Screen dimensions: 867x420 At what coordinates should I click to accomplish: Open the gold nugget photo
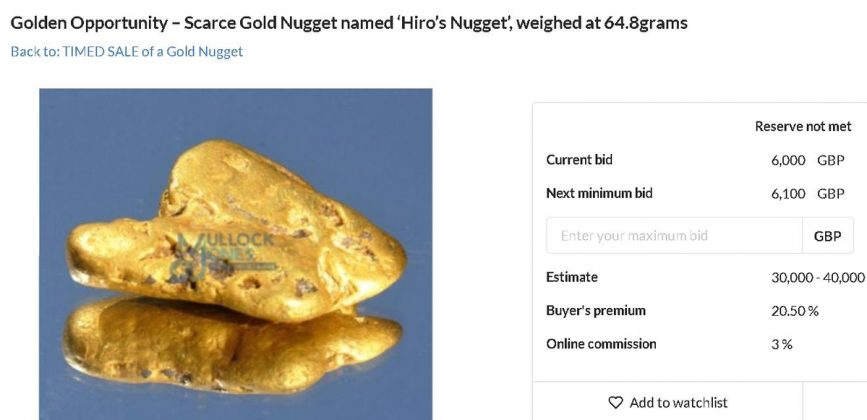click(236, 254)
